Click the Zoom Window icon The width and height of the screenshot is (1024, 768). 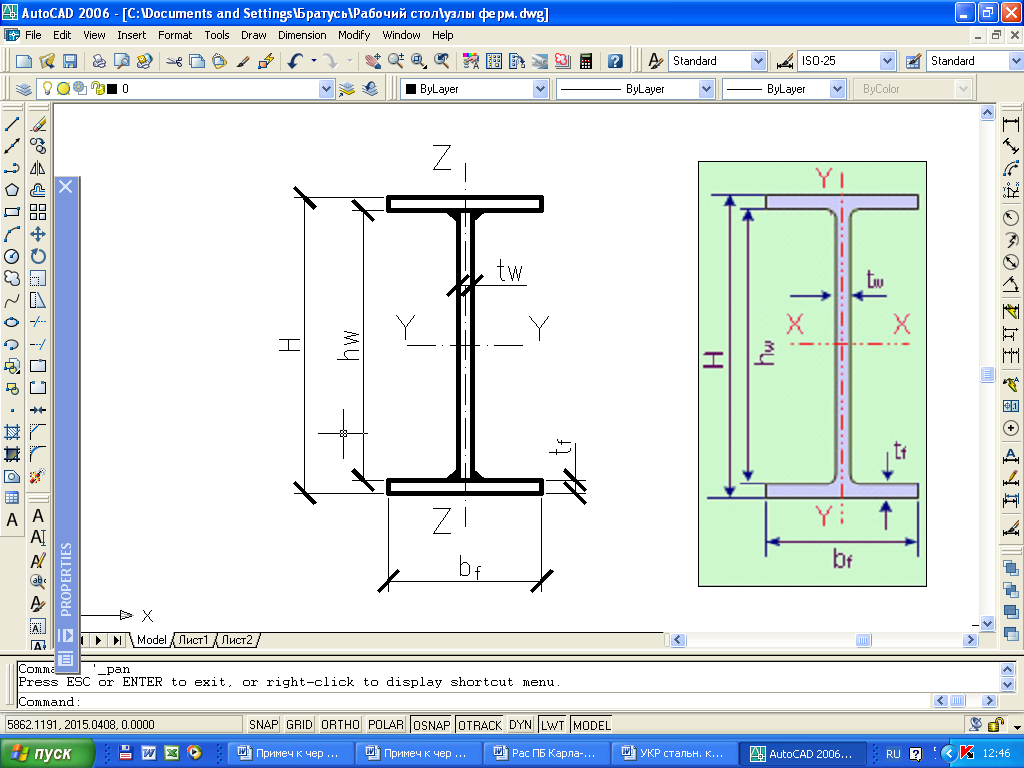point(419,61)
